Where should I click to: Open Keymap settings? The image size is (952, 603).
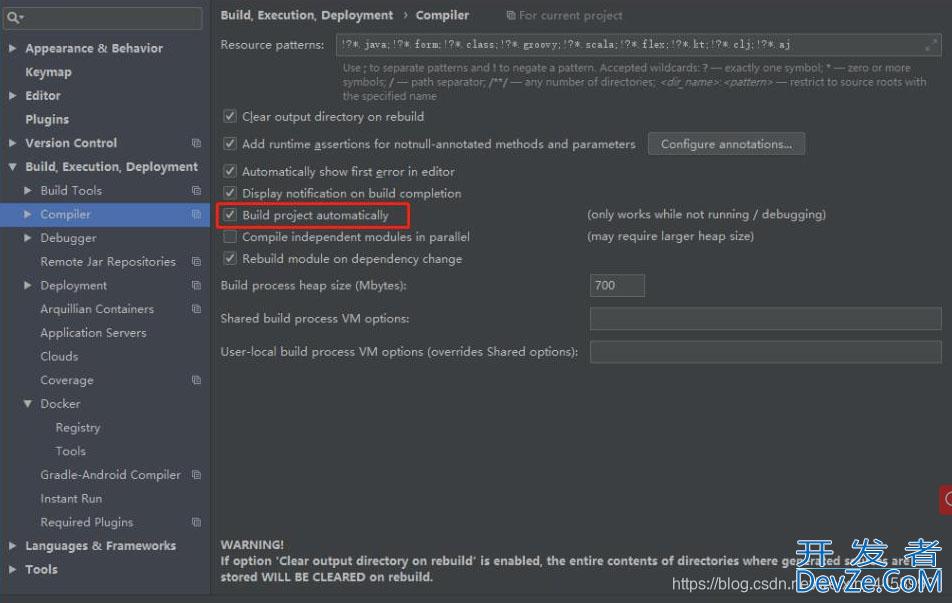48,72
